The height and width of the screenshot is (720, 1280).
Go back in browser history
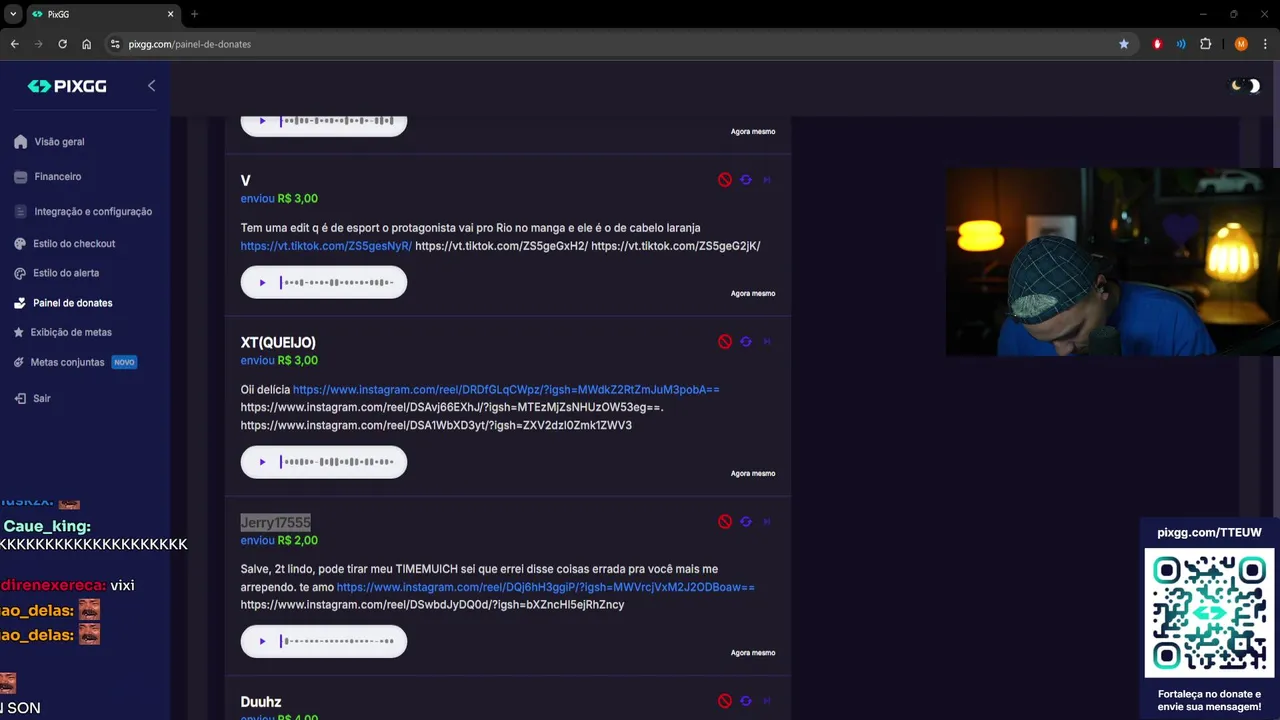pyautogui.click(x=15, y=44)
